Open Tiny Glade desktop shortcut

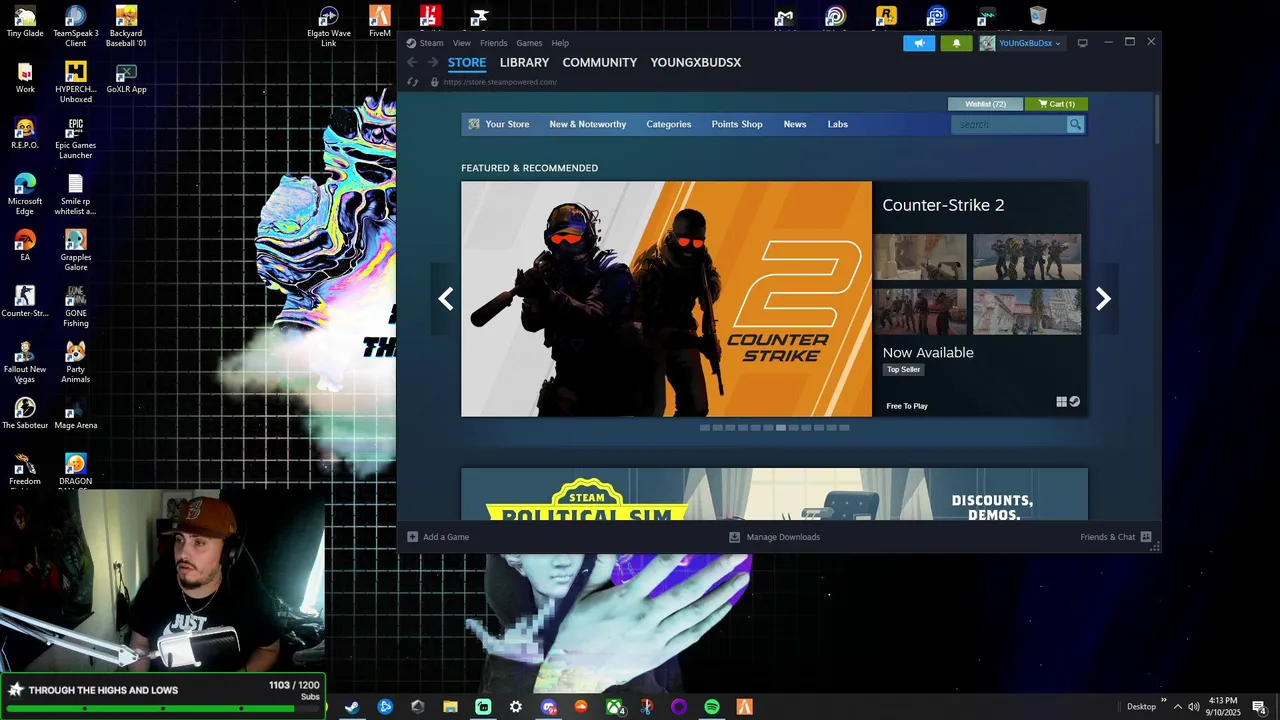pyautogui.click(x=25, y=22)
